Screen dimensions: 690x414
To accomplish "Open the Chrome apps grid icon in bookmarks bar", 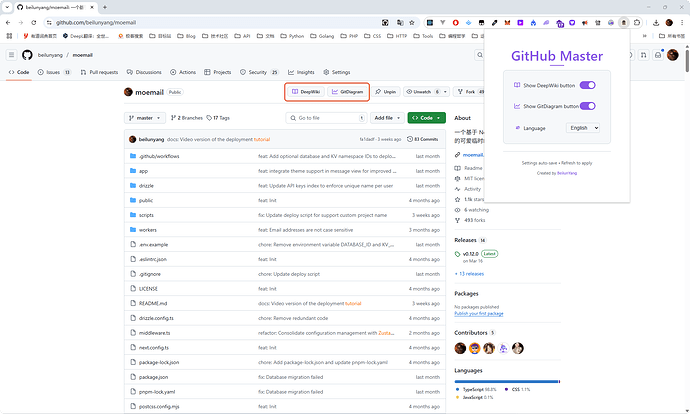I will click(9, 36).
